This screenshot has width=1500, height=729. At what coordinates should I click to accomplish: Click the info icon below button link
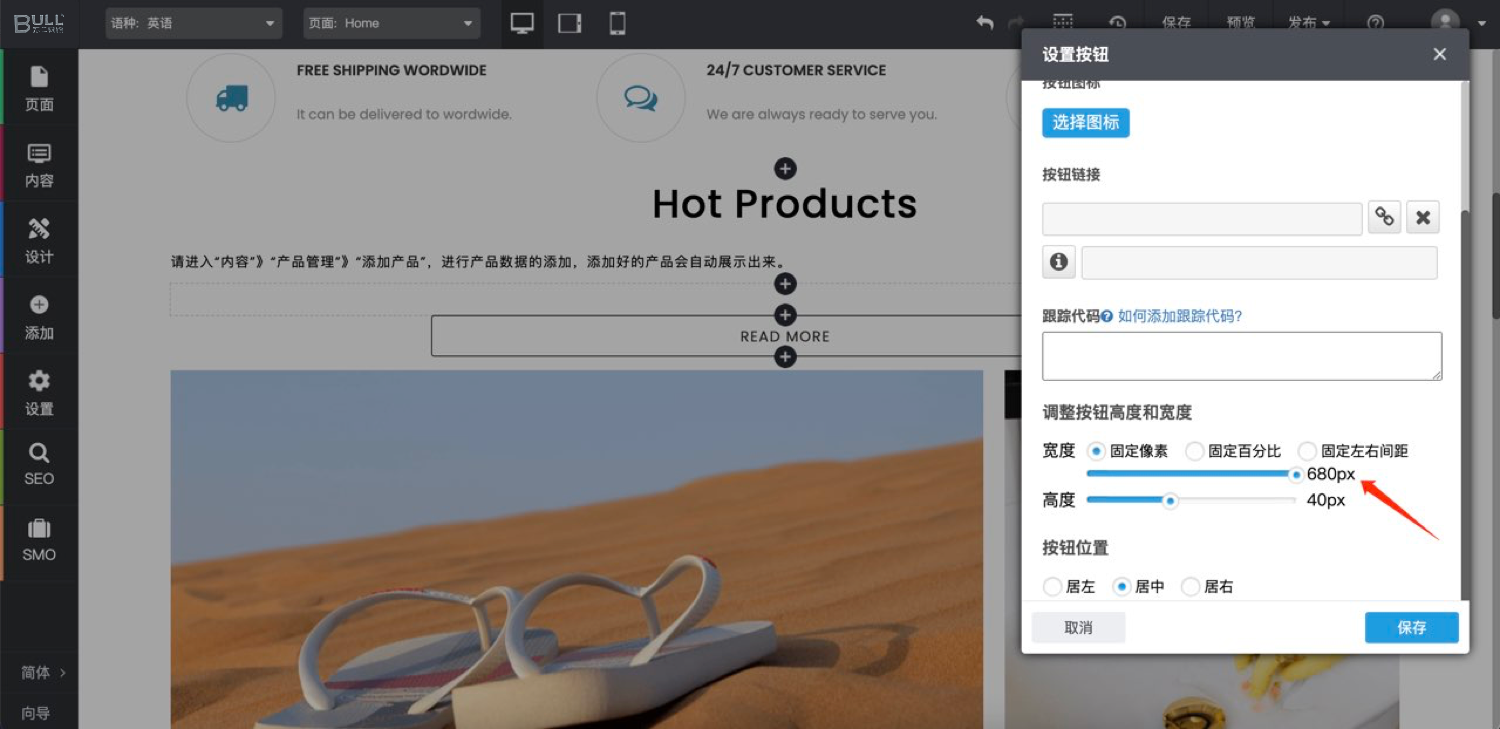click(x=1058, y=263)
